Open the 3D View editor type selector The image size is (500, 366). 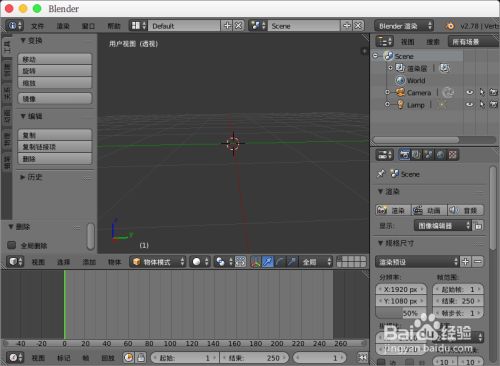[15, 262]
